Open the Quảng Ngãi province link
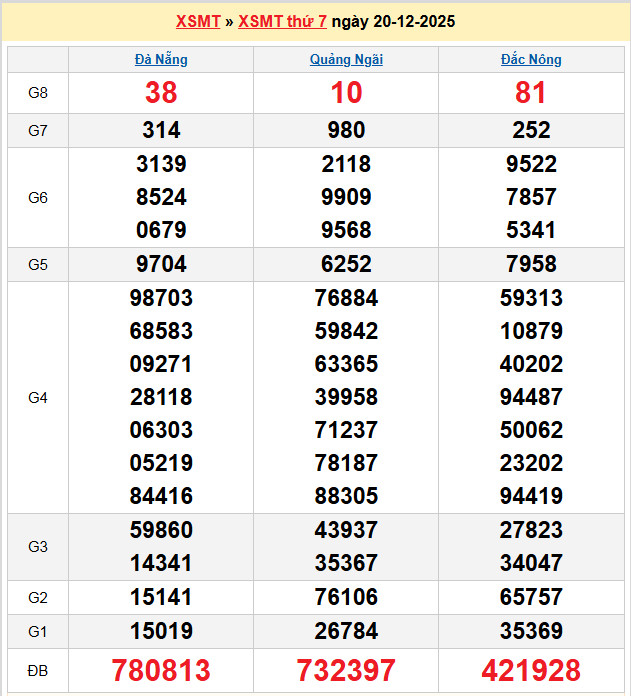This screenshot has height=696, width=631. click(346, 59)
